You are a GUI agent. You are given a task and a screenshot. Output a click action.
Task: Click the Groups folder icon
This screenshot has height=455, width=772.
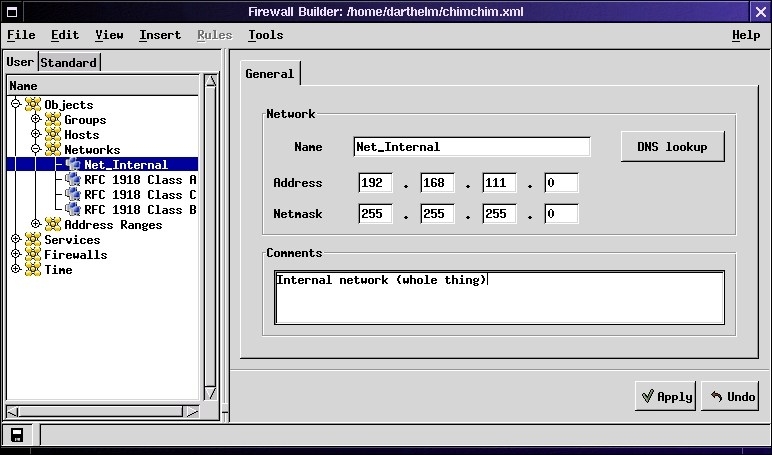click(x=53, y=120)
